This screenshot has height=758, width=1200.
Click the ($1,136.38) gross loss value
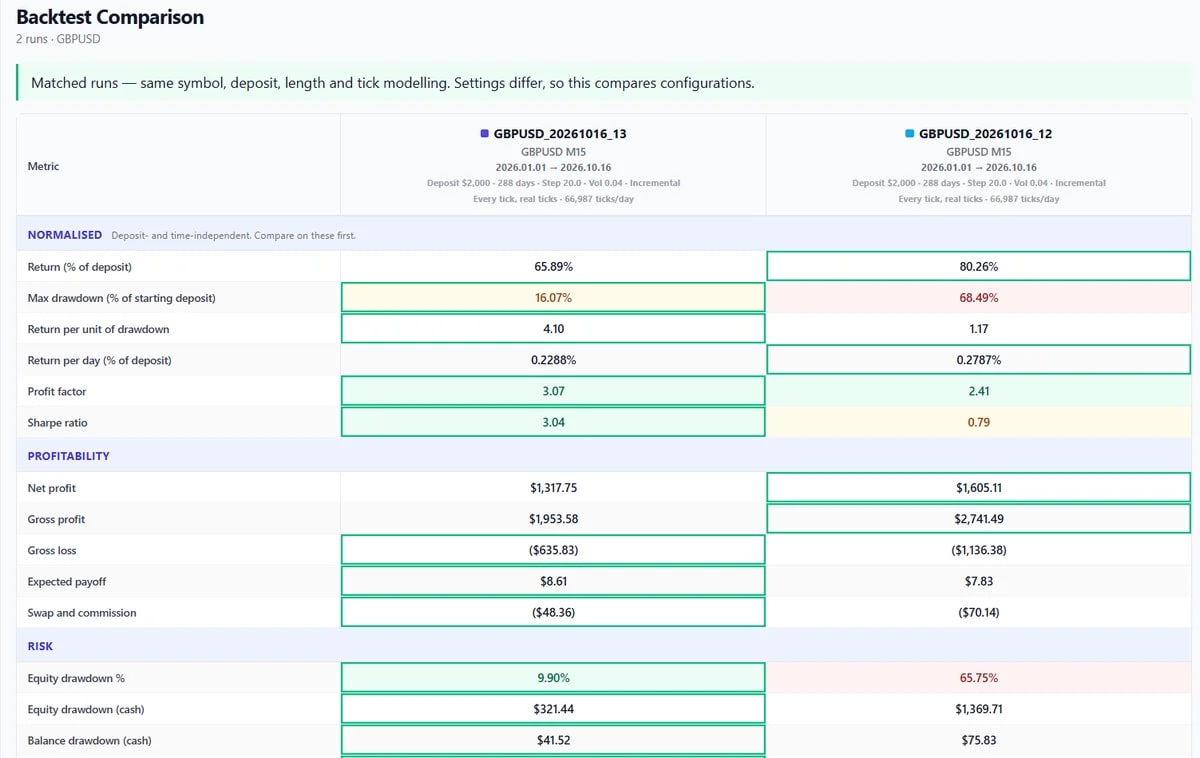coord(978,550)
